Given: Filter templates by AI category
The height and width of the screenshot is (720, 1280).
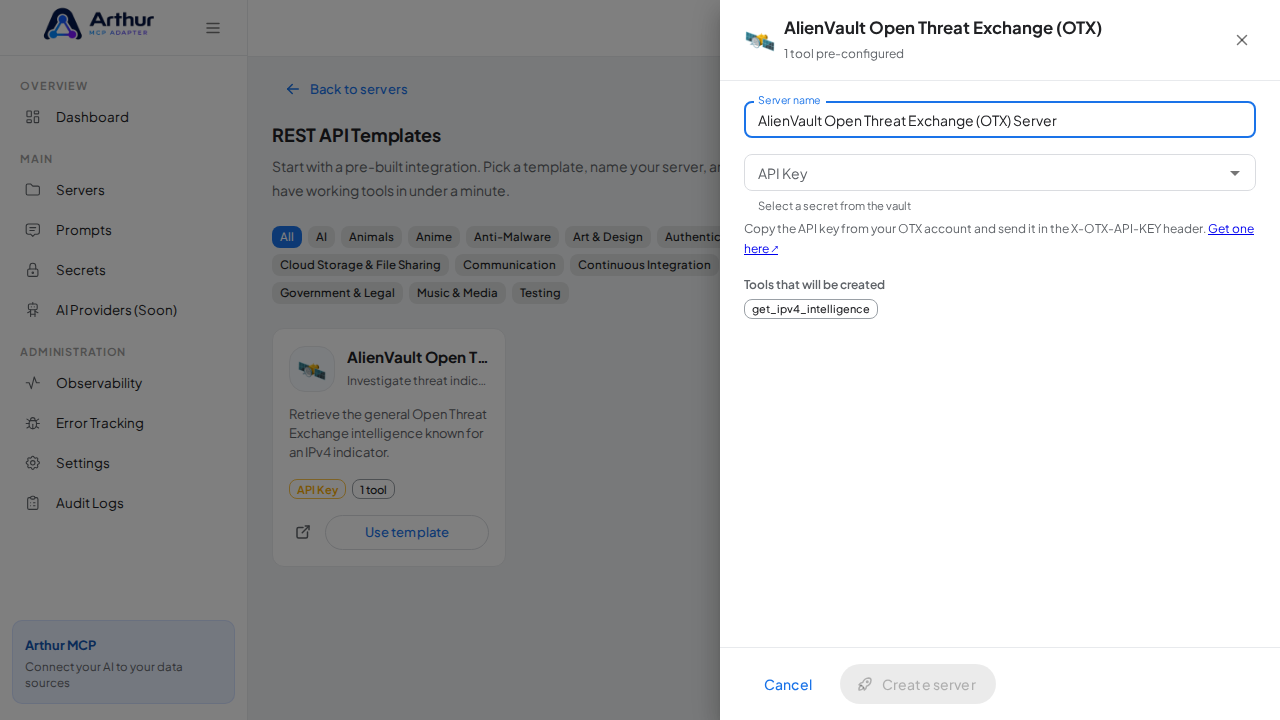Looking at the screenshot, I should [321, 237].
